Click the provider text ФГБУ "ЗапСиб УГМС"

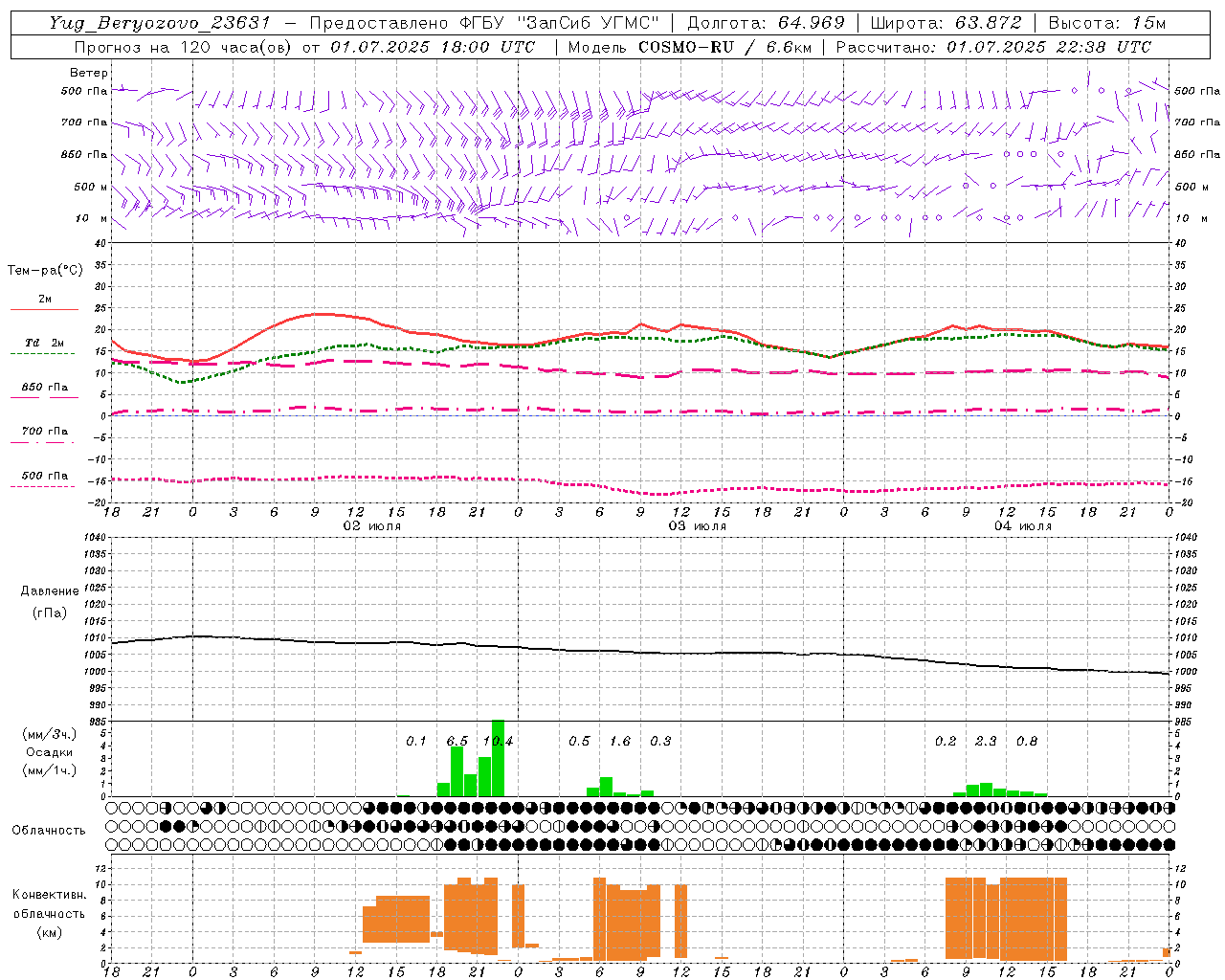coord(561,23)
